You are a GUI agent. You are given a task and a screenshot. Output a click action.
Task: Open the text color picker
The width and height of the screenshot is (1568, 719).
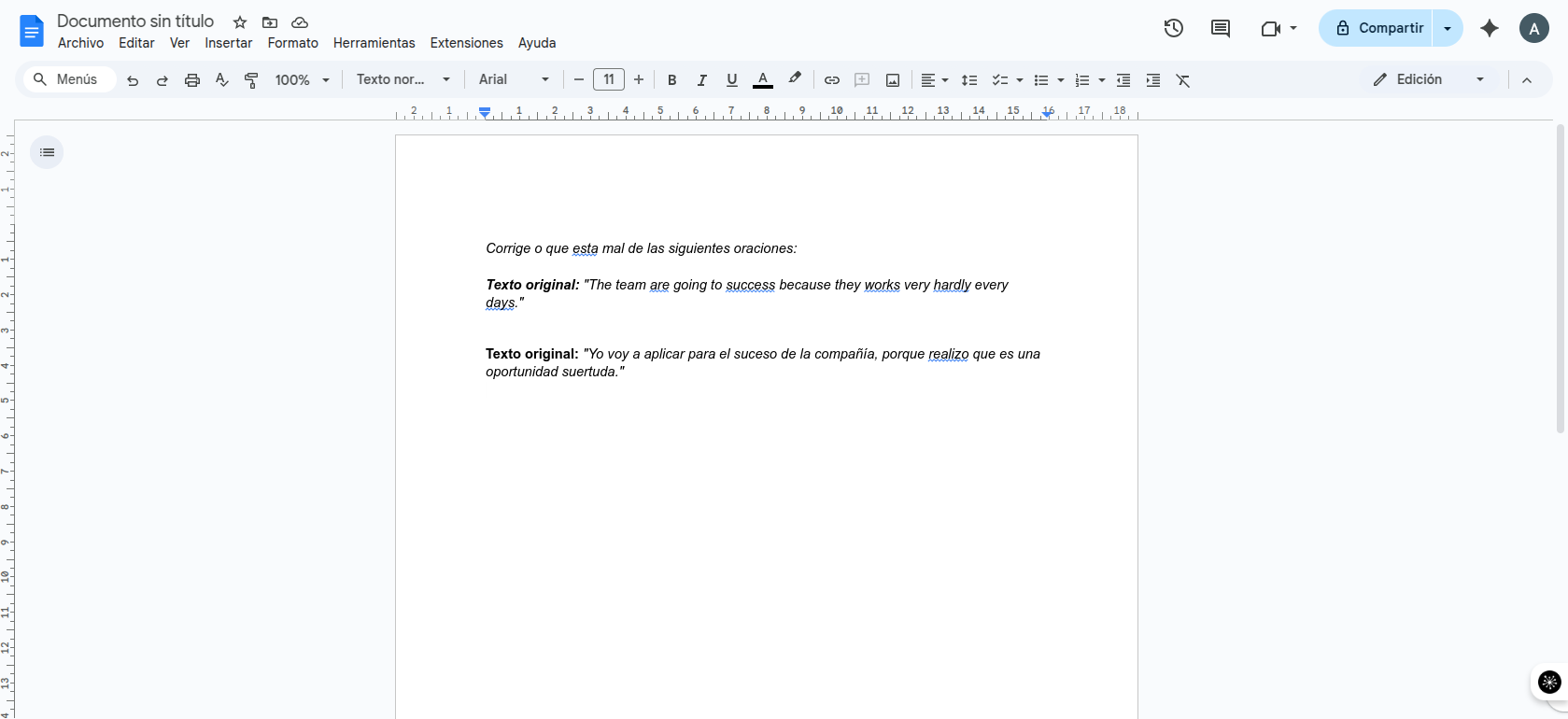pos(763,80)
